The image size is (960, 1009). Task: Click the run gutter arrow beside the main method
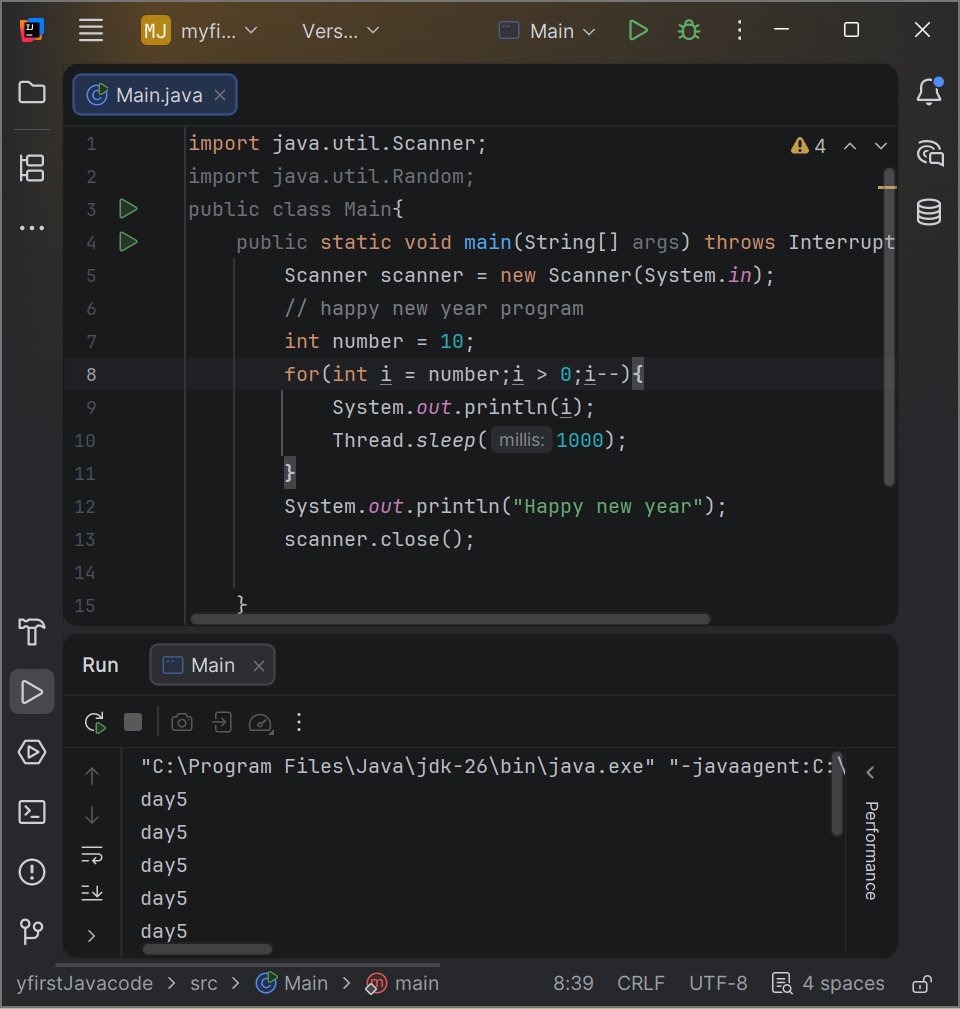click(x=128, y=242)
